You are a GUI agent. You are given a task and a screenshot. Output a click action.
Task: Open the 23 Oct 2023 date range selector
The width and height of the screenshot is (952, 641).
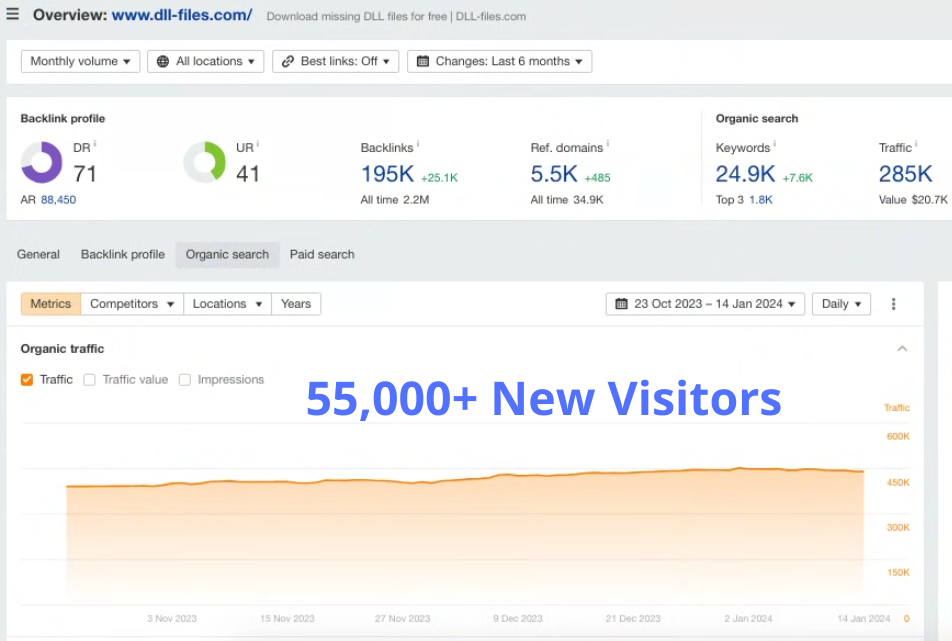pos(704,303)
